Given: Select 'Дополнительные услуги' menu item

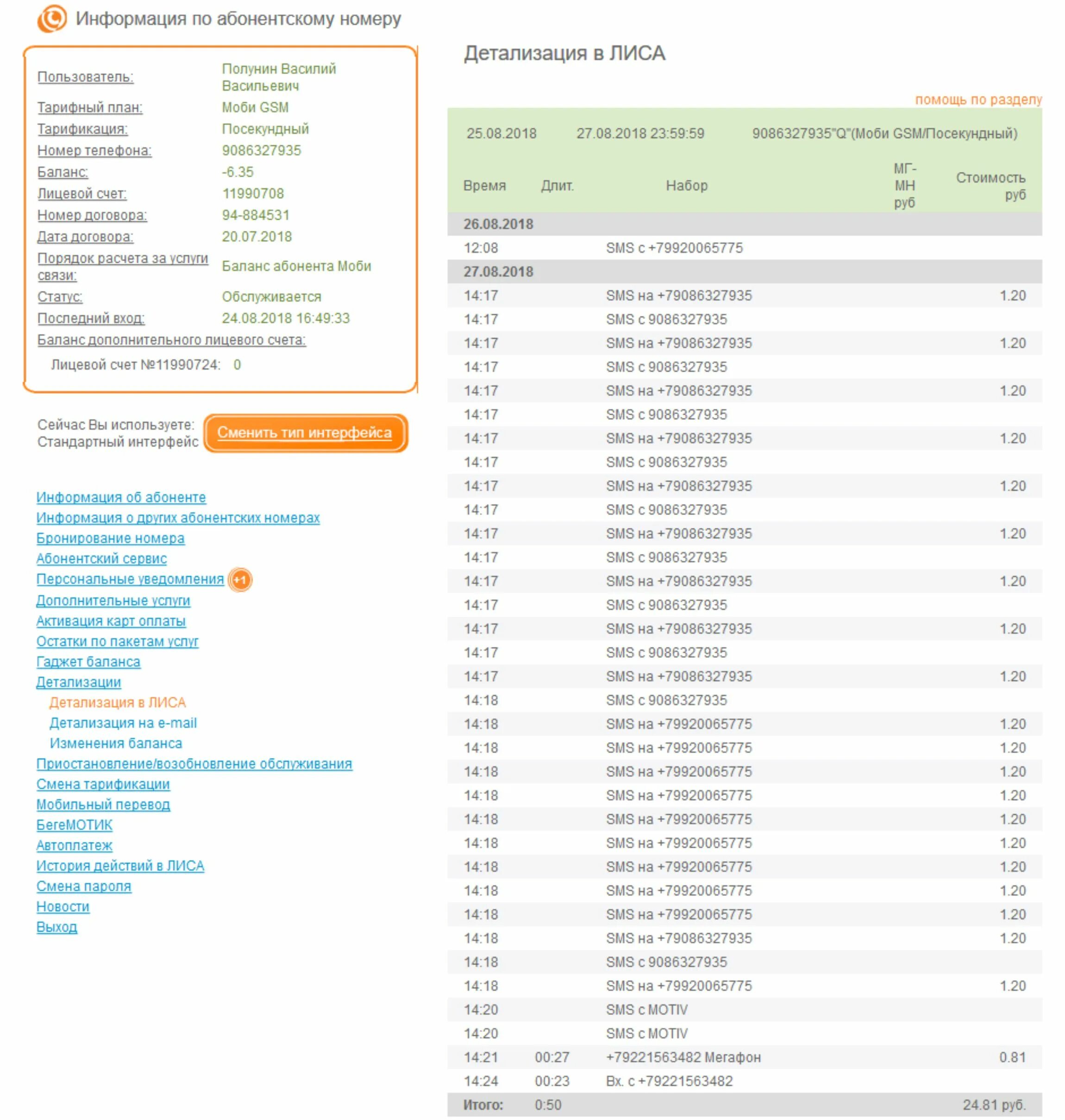Looking at the screenshot, I should click(113, 600).
